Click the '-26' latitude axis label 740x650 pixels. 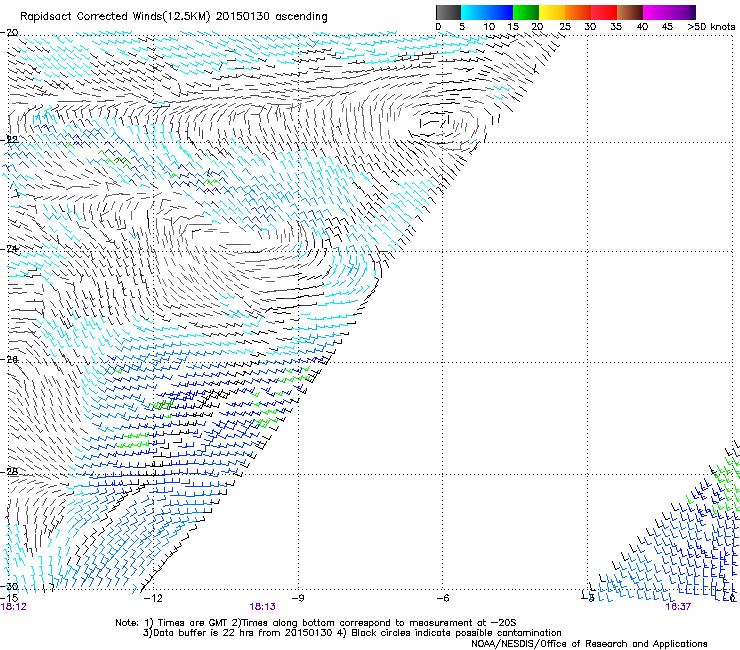coord(9,360)
